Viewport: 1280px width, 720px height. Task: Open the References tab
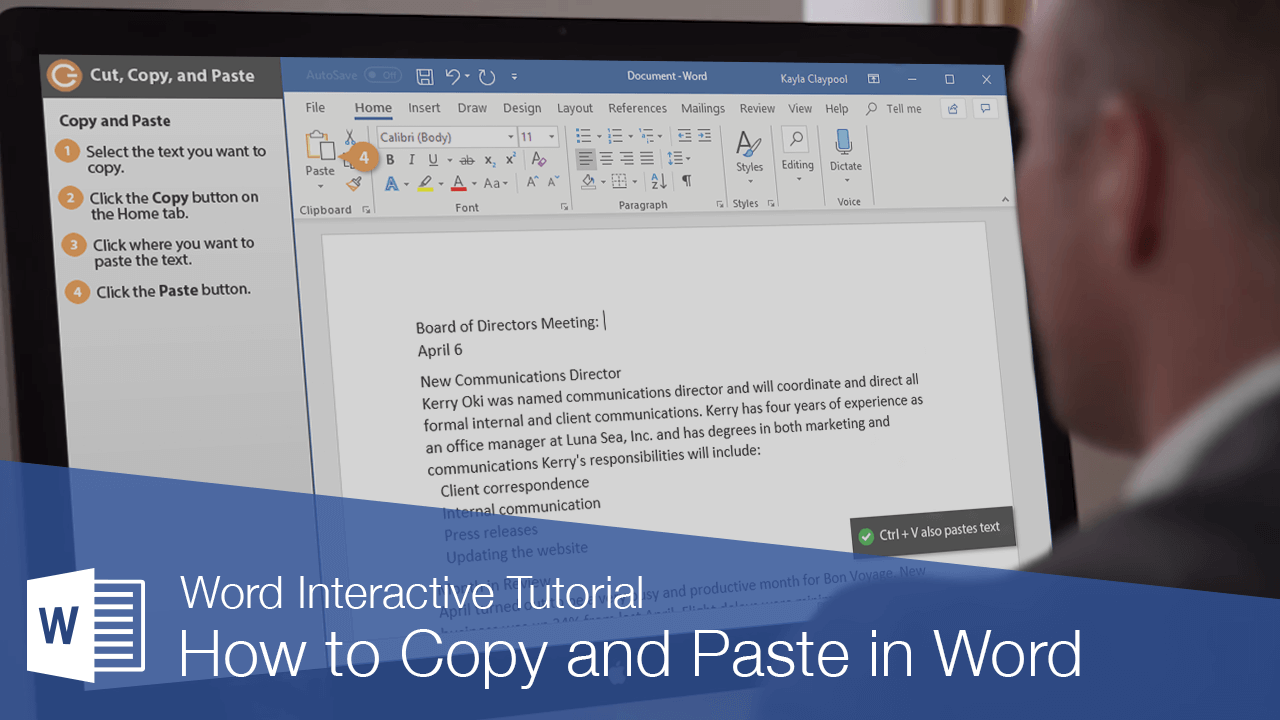tap(637, 108)
